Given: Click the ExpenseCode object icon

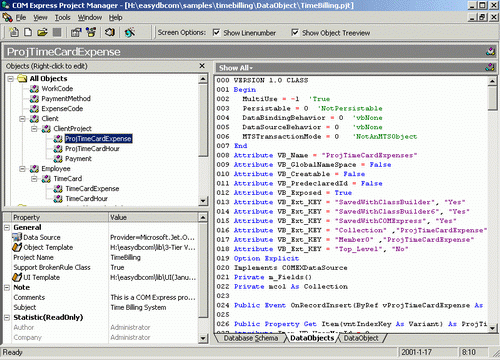Looking at the screenshot, I should point(34,109).
